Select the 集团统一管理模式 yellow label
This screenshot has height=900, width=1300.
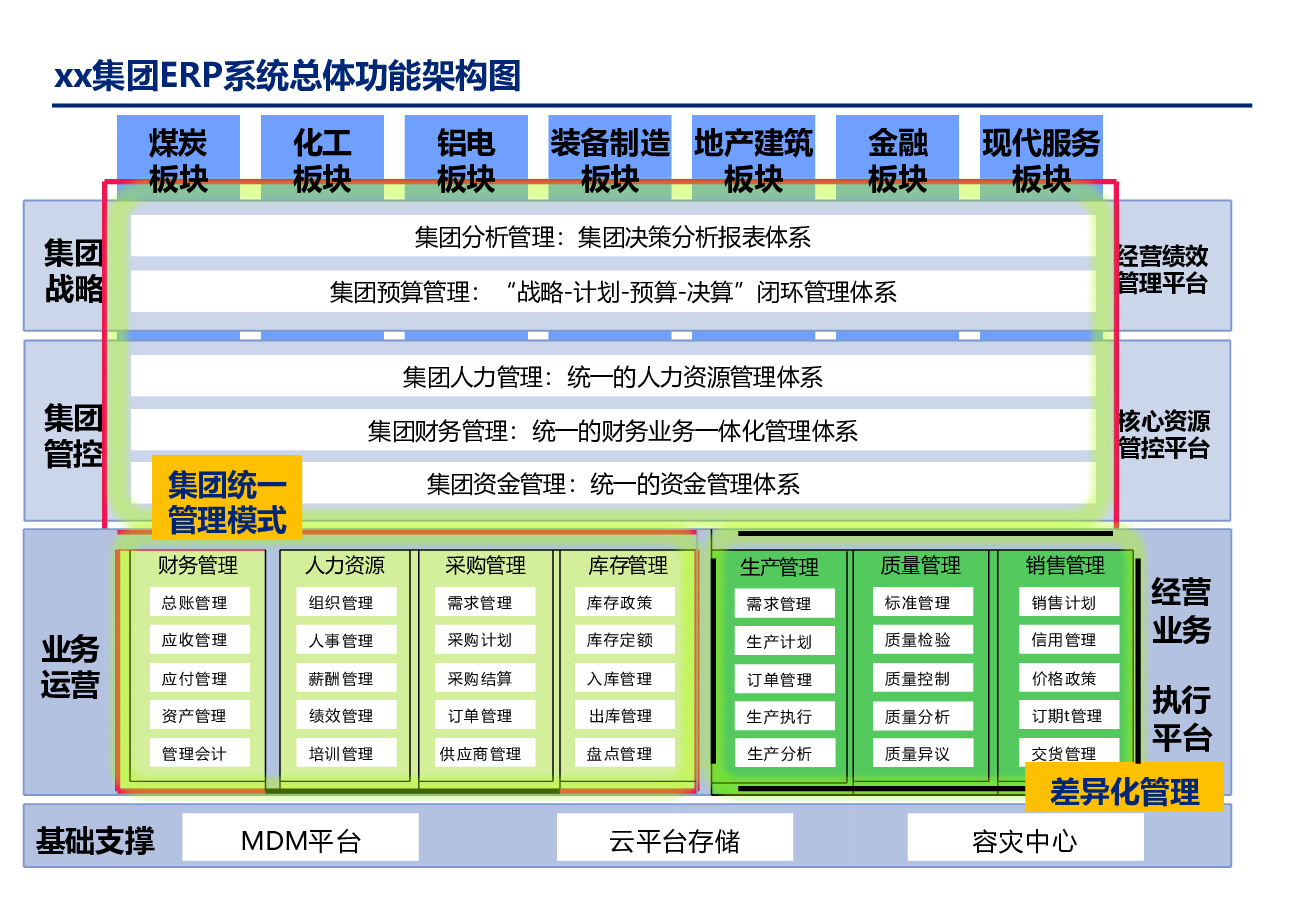(x=226, y=502)
